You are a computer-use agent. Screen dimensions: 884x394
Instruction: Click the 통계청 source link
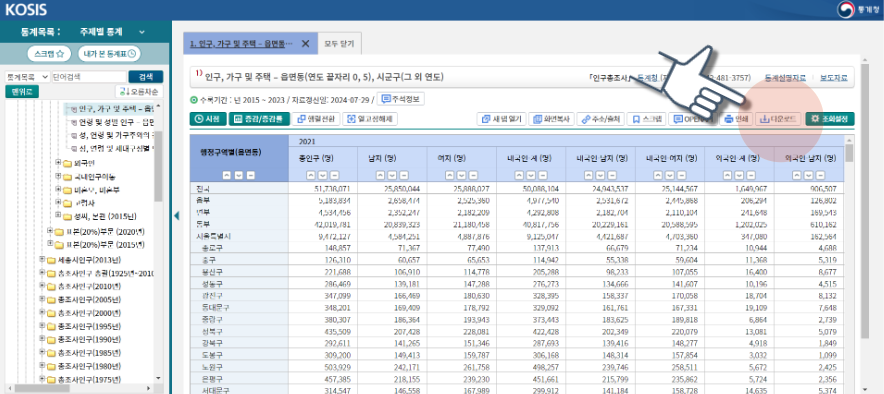point(647,78)
